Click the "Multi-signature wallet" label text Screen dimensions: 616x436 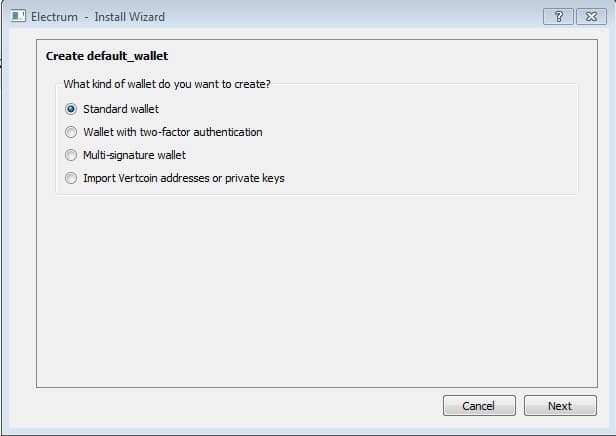[x=134, y=155]
